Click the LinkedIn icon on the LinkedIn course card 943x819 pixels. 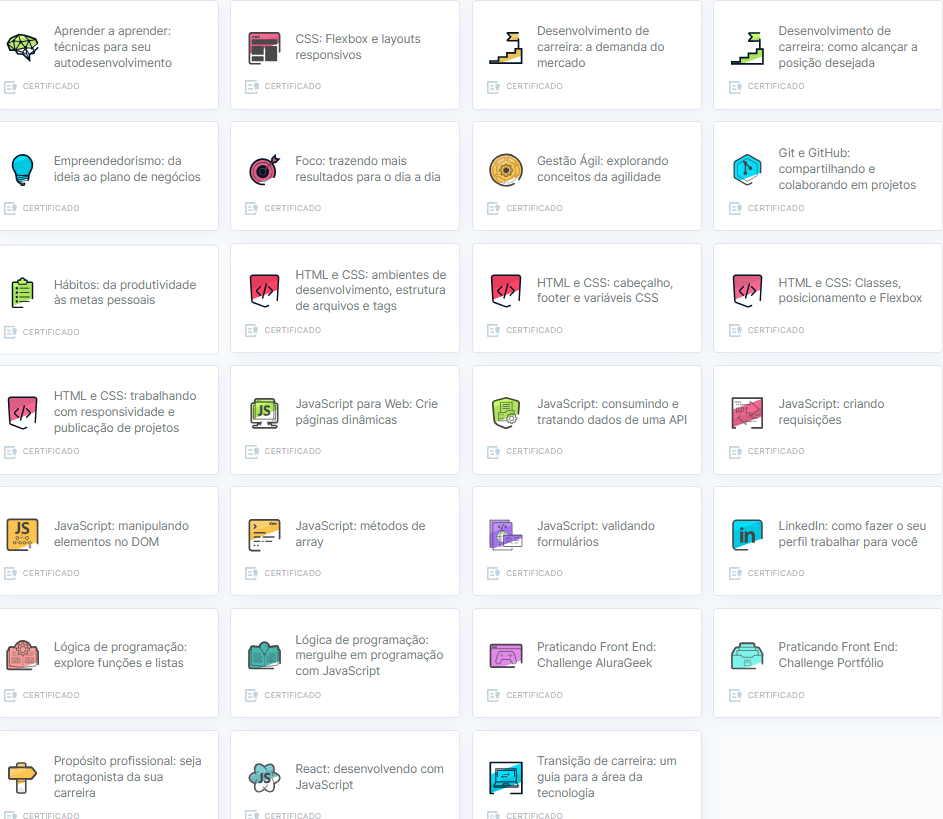coord(748,534)
